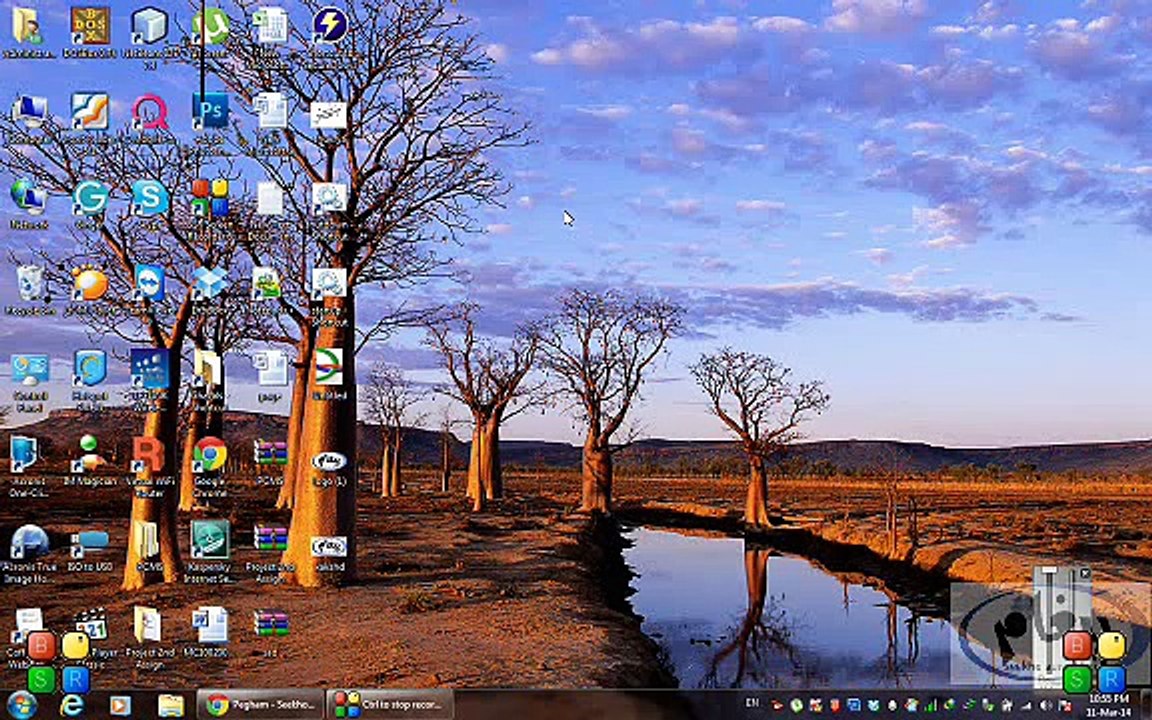Image resolution: width=1152 pixels, height=720 pixels.
Task: Click the blue R button above Internet Explorer icon
Action: coord(76,680)
